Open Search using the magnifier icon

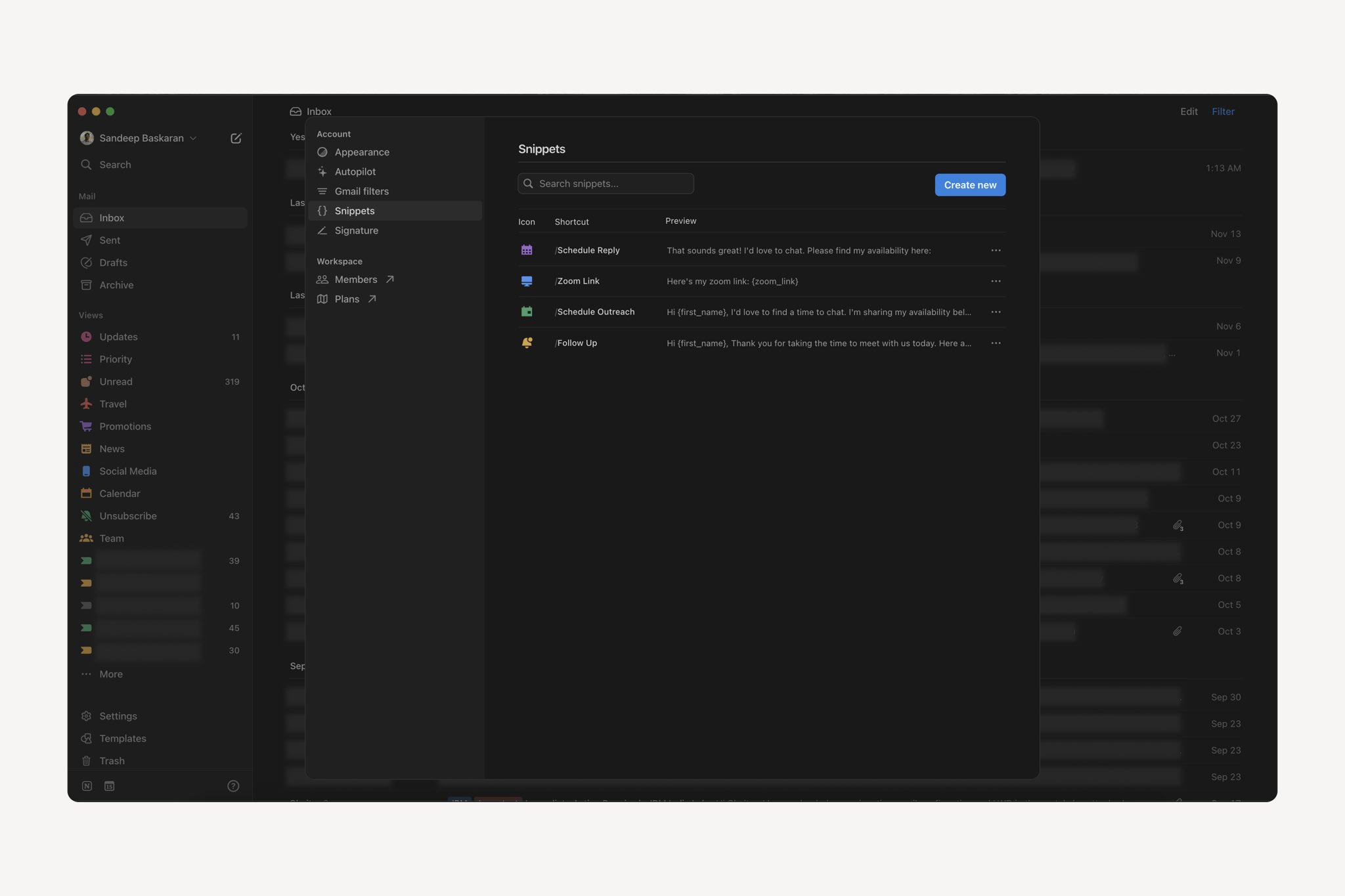[86, 164]
